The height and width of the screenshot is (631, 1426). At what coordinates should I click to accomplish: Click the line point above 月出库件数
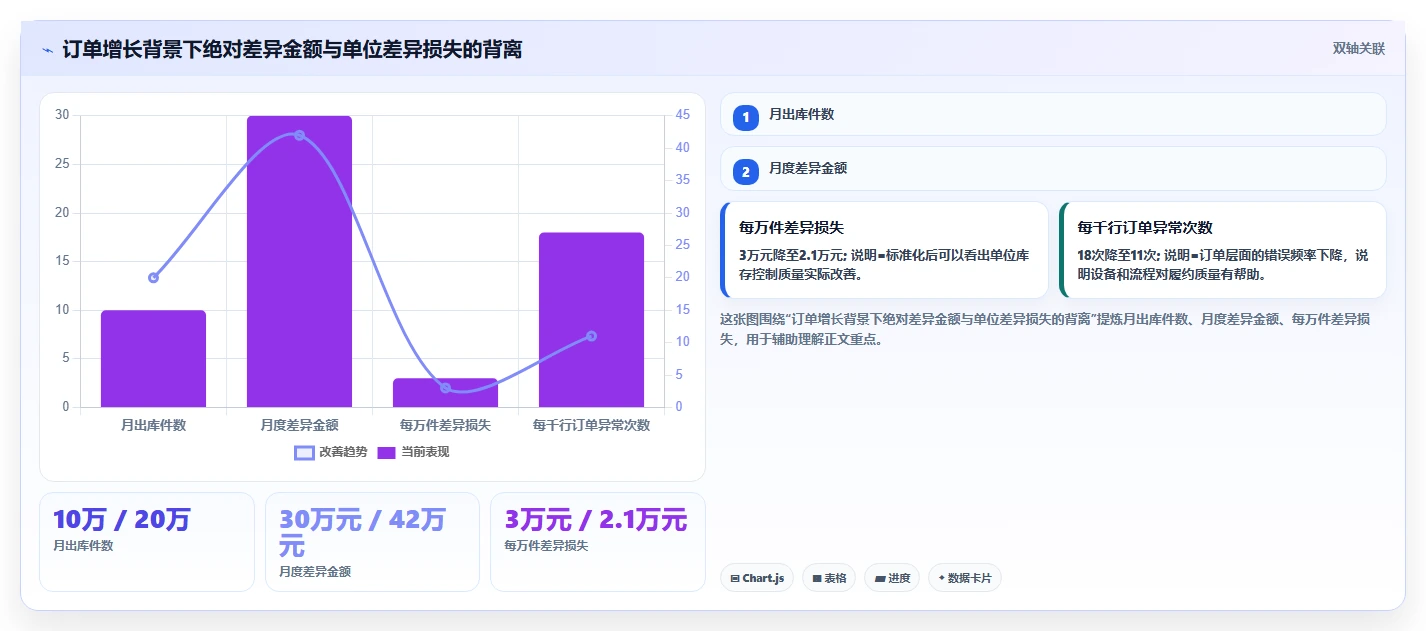coord(153,277)
